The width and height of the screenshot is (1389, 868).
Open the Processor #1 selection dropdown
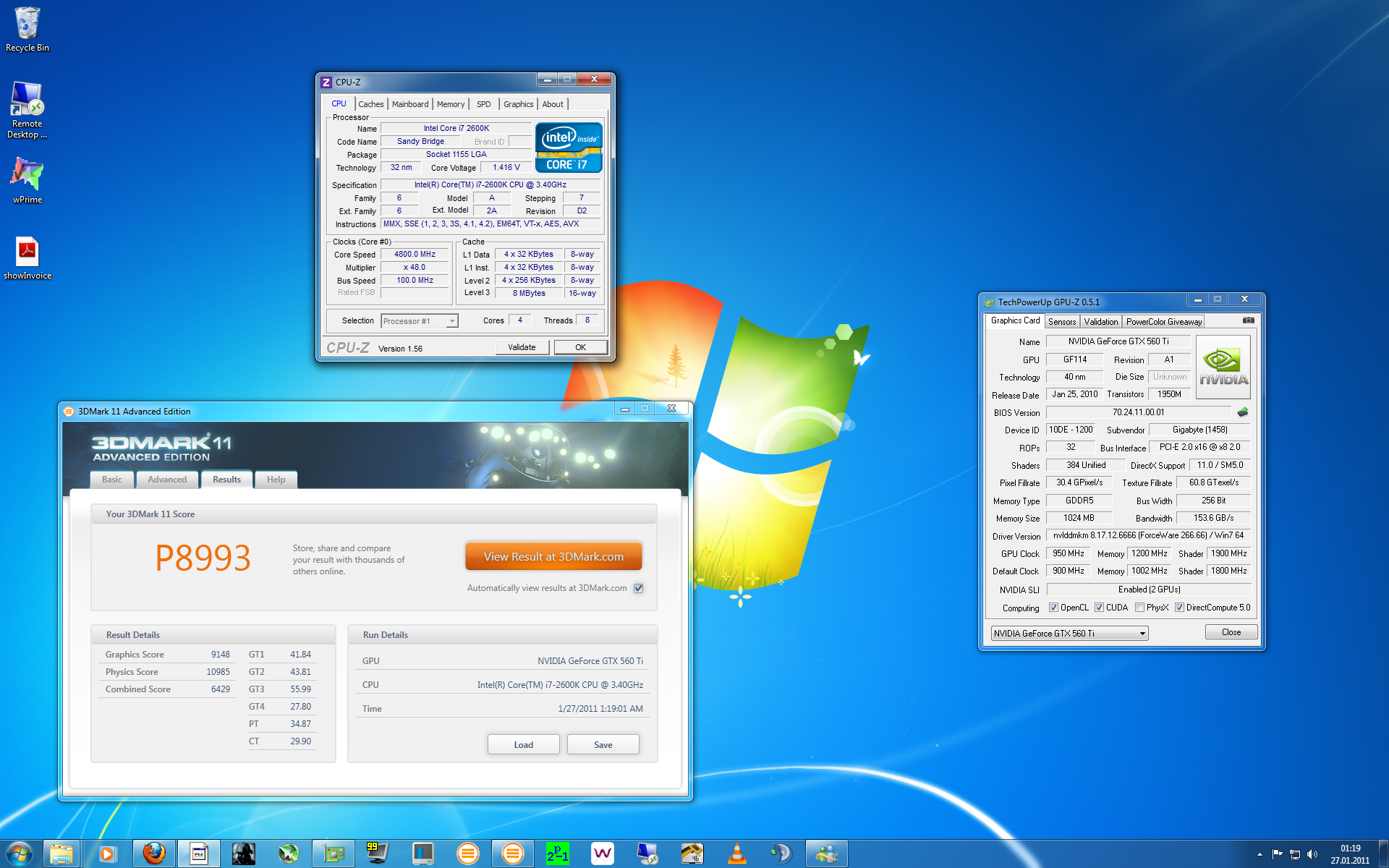tap(420, 321)
